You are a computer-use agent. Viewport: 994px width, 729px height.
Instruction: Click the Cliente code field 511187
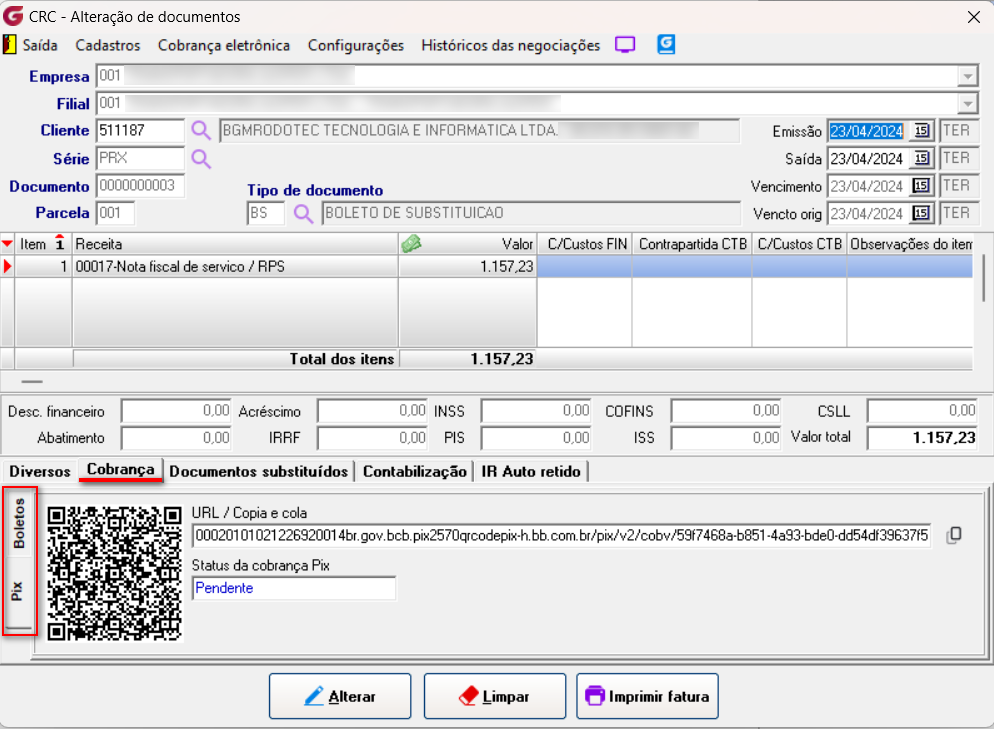click(x=140, y=131)
